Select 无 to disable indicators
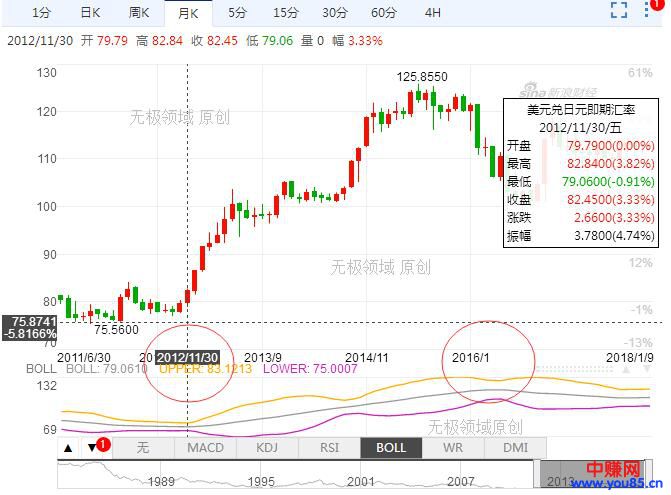This screenshot has width=671, height=495. tap(142, 447)
